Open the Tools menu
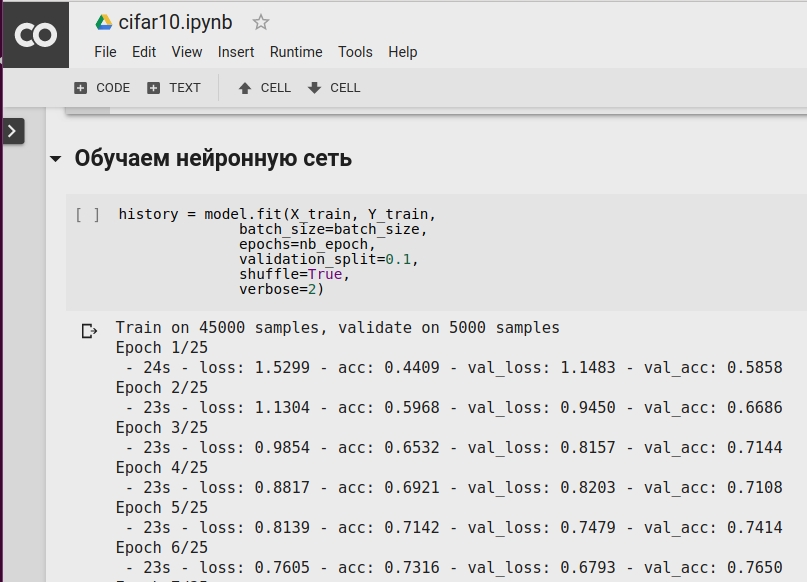Viewport: 807px width, 582px height. [x=355, y=52]
